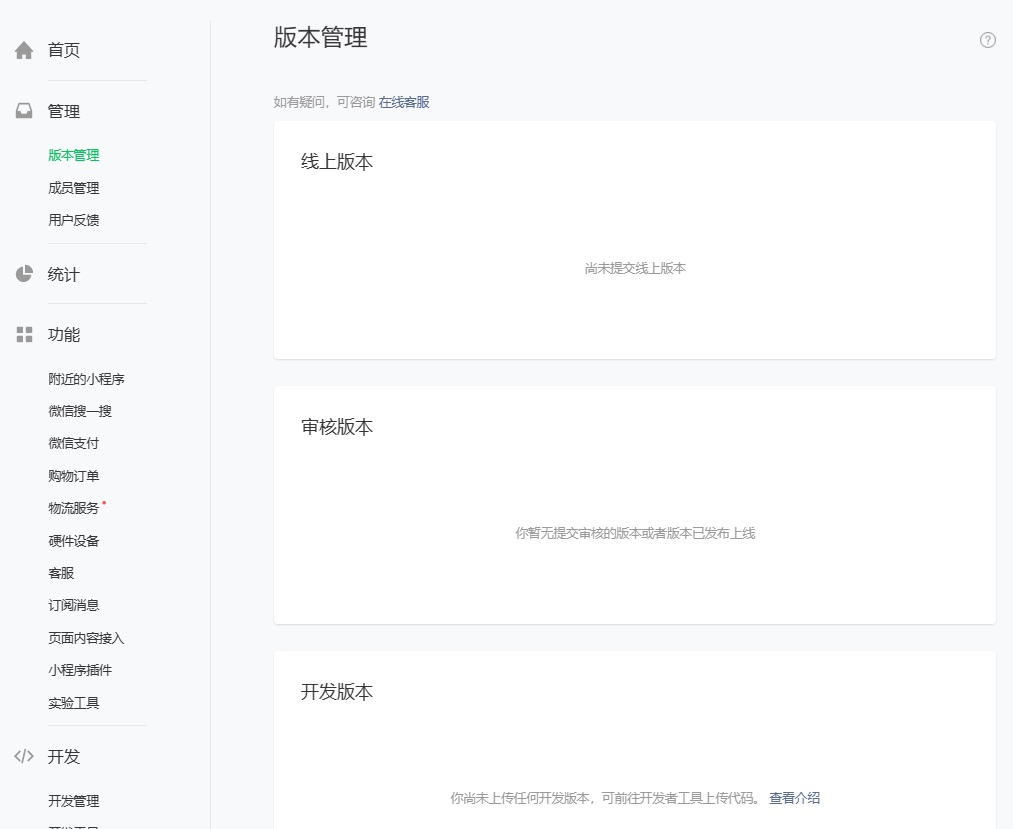Image resolution: width=1013 pixels, height=829 pixels.
Task: Open 用户反馈 menu item
Action: pos(74,220)
